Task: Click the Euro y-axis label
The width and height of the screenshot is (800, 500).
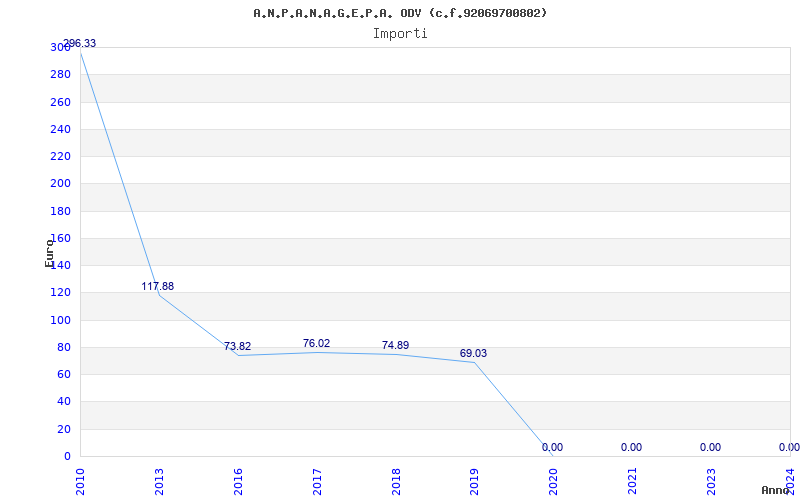Action: pyautogui.click(x=49, y=253)
